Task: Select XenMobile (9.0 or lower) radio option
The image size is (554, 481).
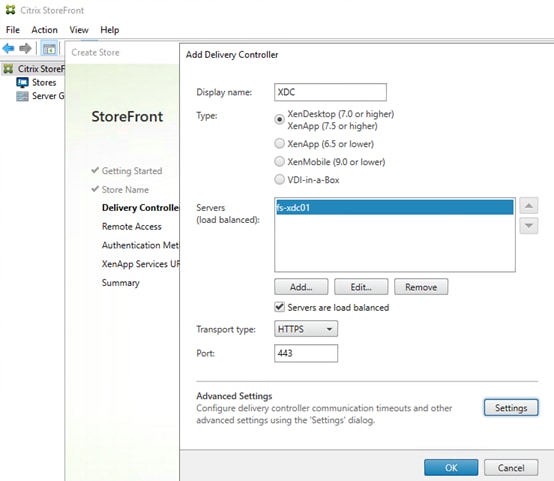Action: click(x=279, y=162)
